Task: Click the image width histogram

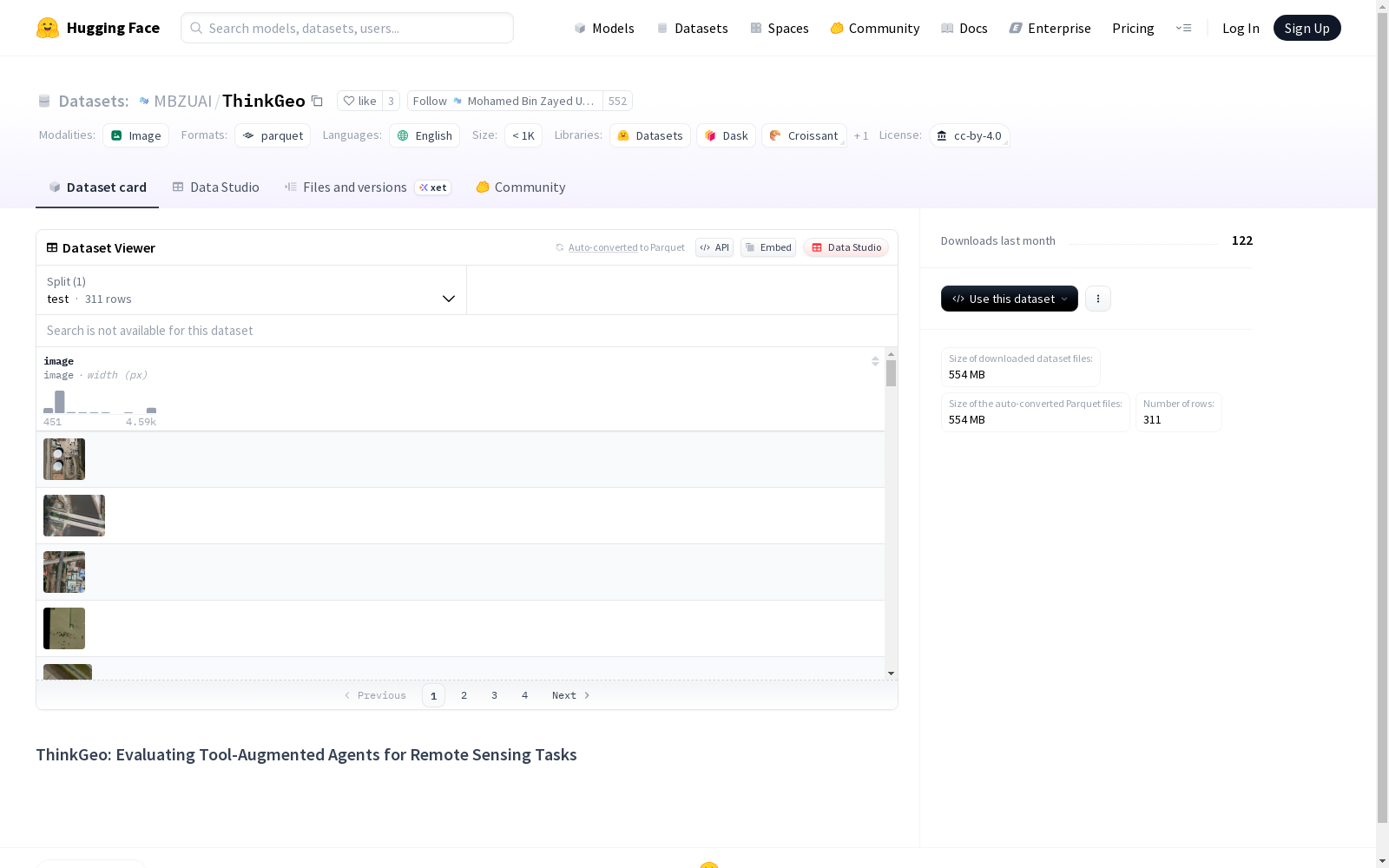Action: coord(100,402)
